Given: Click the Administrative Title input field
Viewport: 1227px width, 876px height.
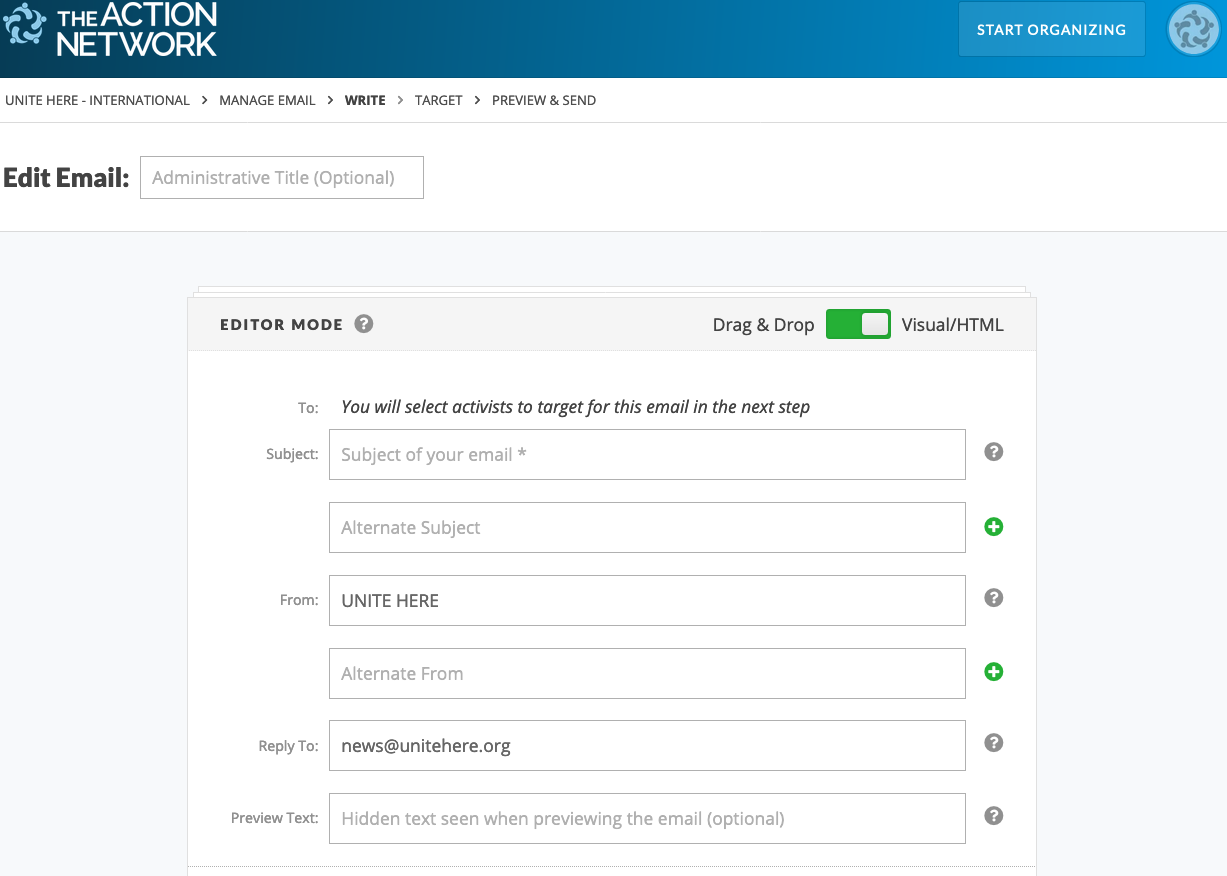Looking at the screenshot, I should coord(282,177).
